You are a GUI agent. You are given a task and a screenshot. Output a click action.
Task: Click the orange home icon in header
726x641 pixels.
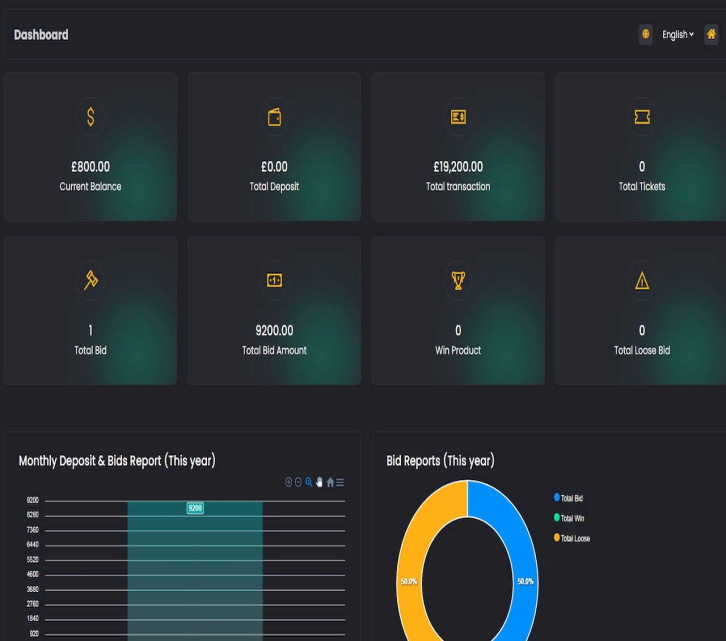[711, 34]
